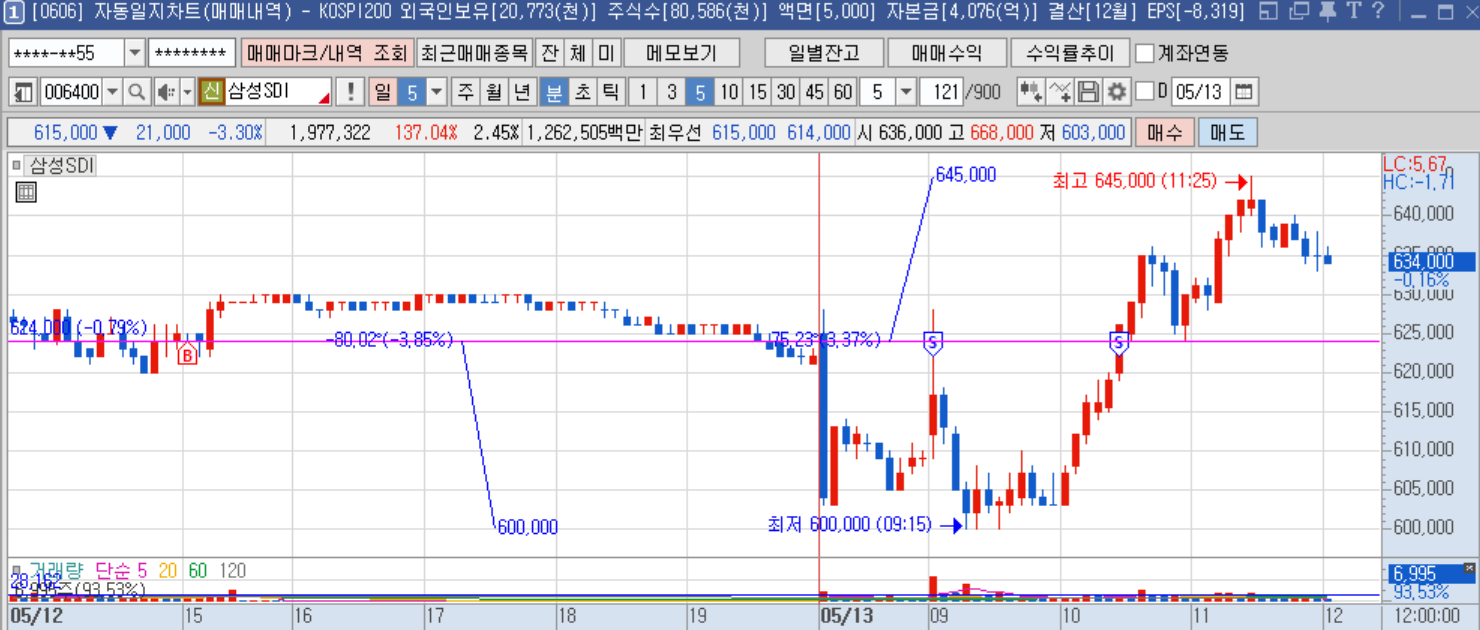Open chart settings gear icon
1480x630 pixels.
1117,93
